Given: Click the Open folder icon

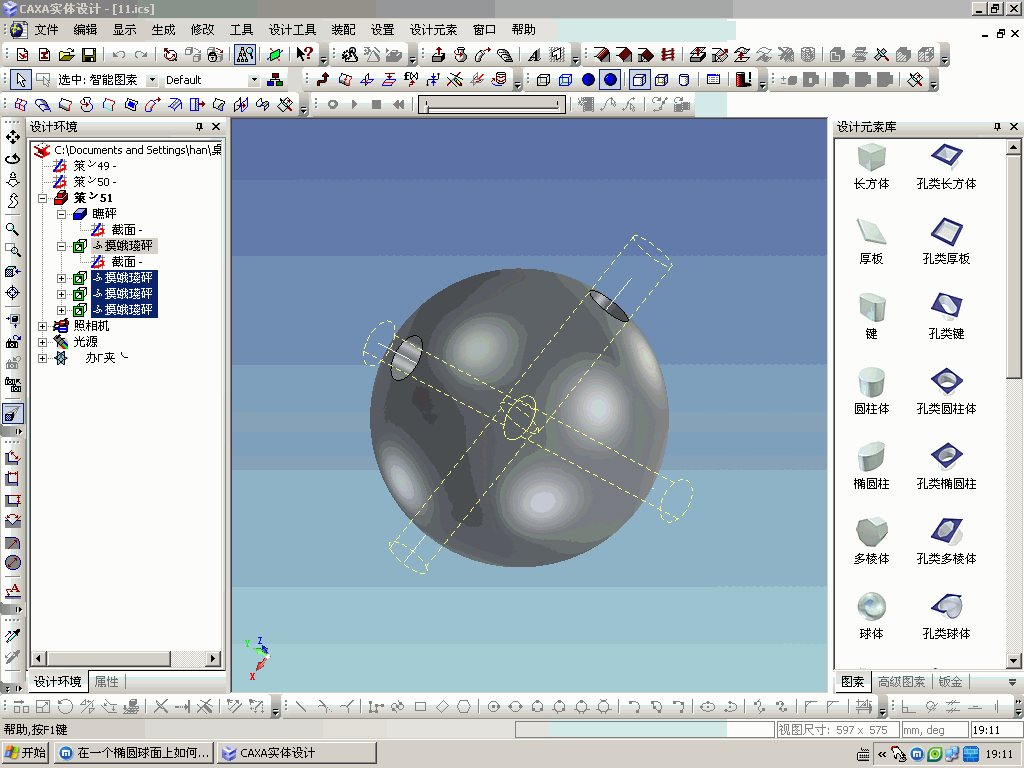Looking at the screenshot, I should tap(66, 55).
